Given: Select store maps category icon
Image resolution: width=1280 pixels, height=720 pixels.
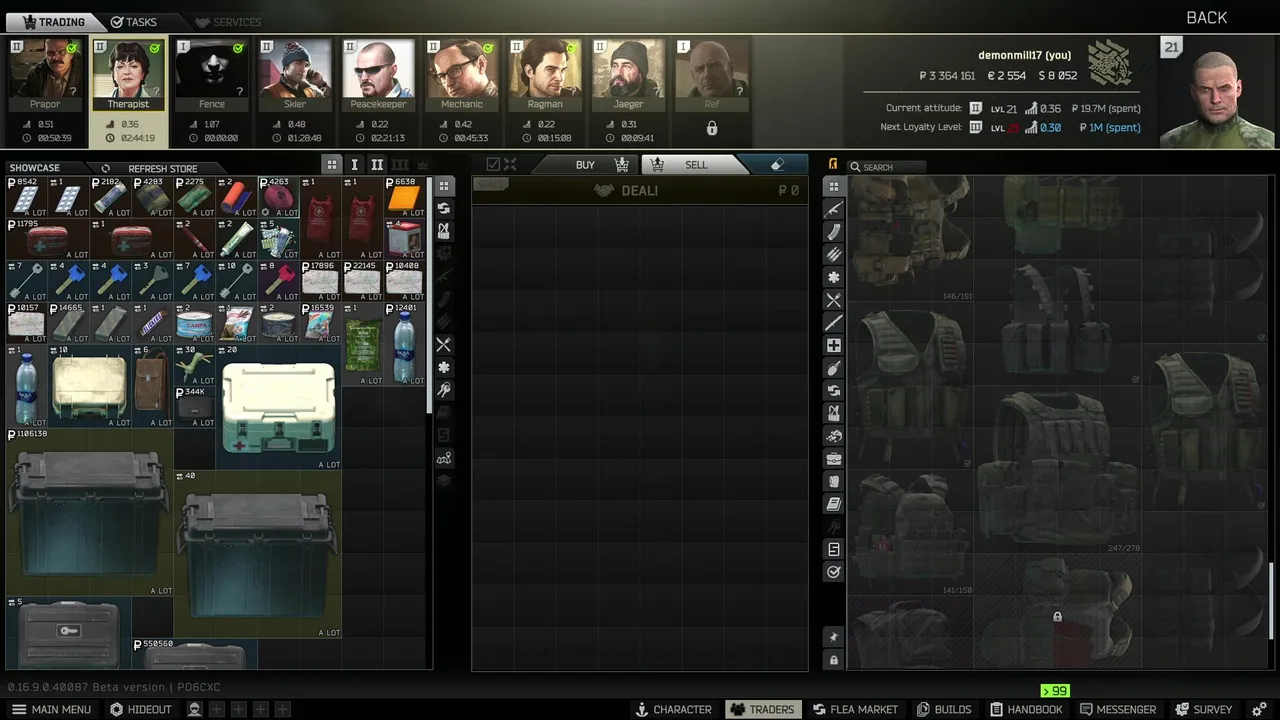Looking at the screenshot, I should [x=444, y=458].
